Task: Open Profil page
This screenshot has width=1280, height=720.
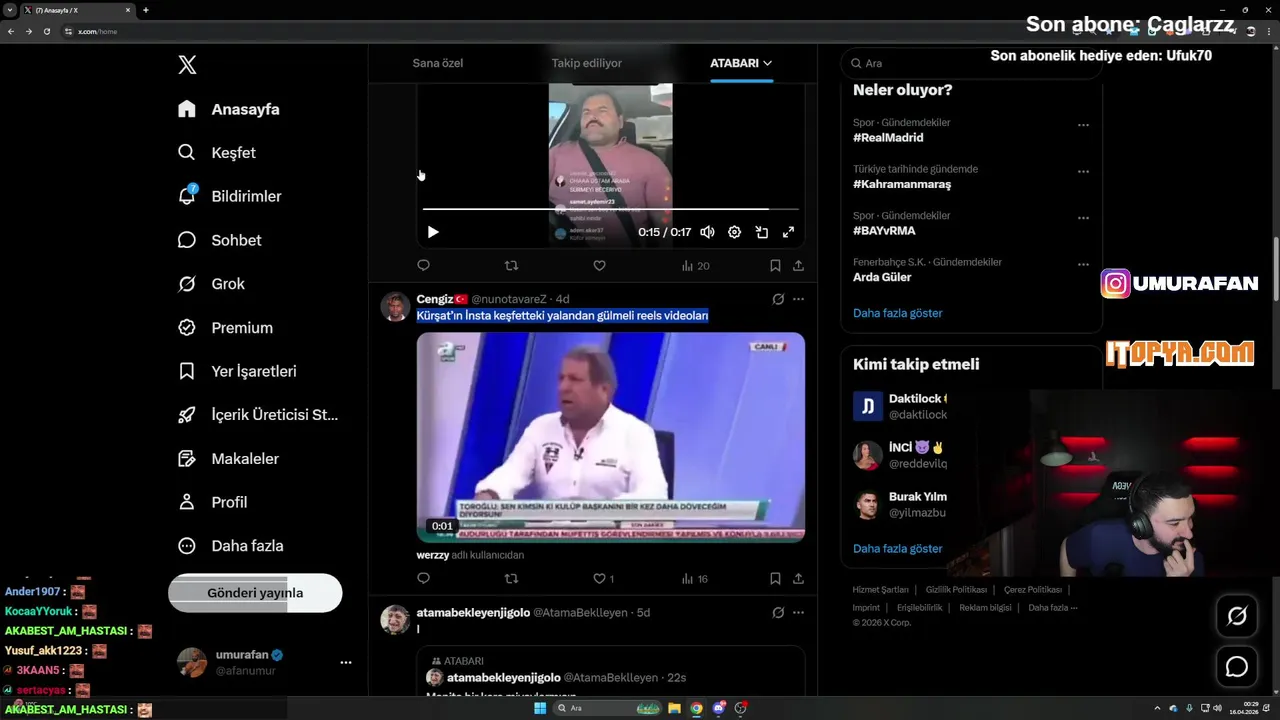Action: point(212,502)
